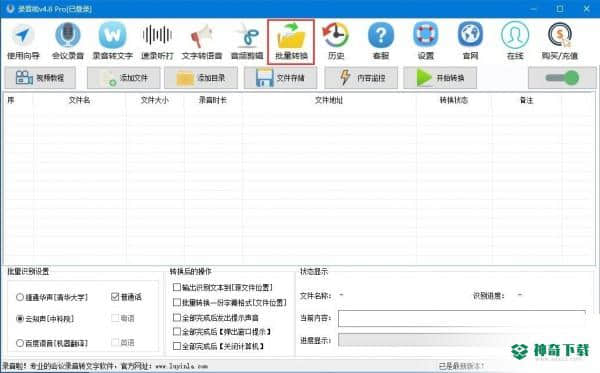Sort by 文件地址 column header
Viewport: 600px width, 373px height.
329,100
